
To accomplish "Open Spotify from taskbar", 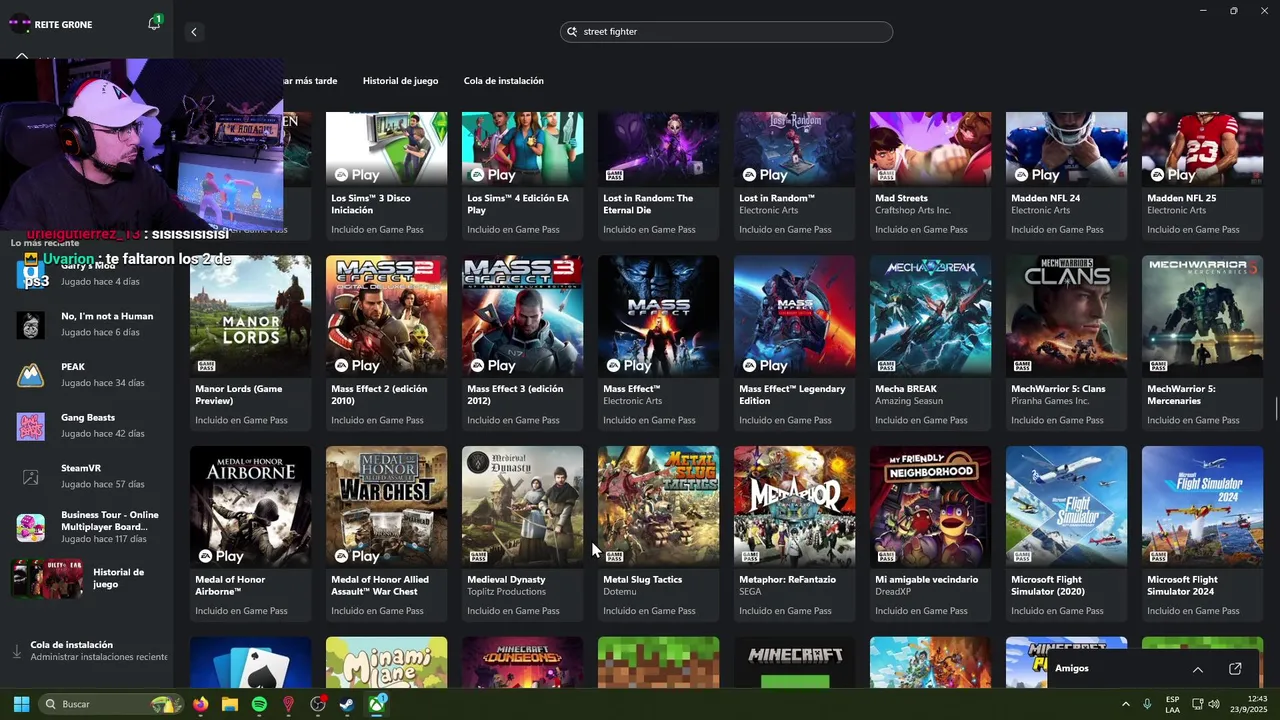I will [259, 704].
